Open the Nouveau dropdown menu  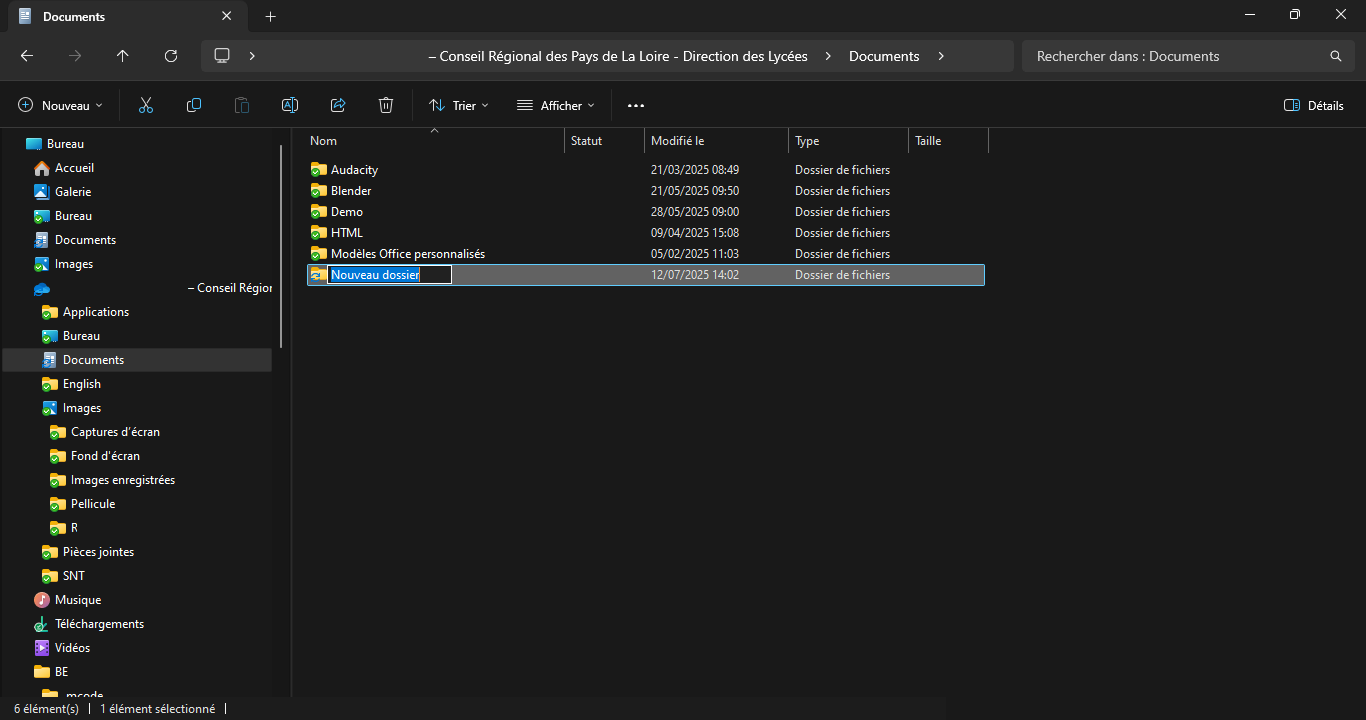pos(61,105)
